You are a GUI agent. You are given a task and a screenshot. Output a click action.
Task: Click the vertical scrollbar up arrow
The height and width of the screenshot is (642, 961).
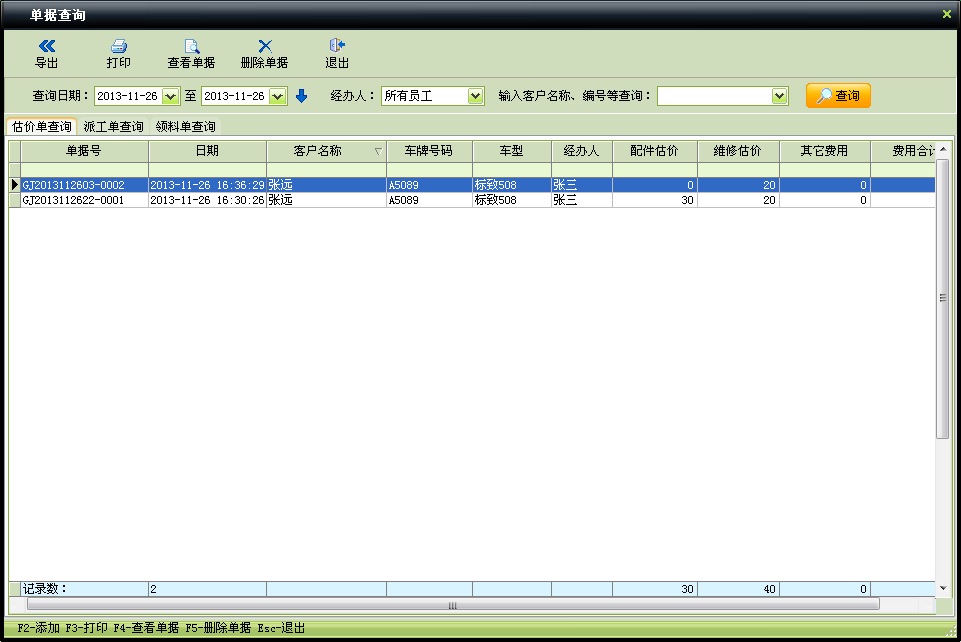point(943,149)
